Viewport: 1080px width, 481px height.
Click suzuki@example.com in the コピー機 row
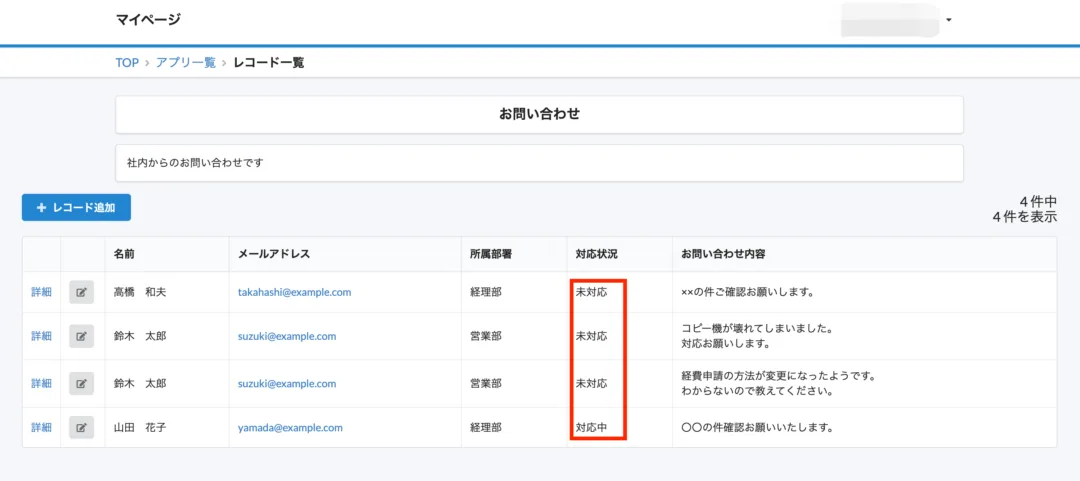coord(287,336)
